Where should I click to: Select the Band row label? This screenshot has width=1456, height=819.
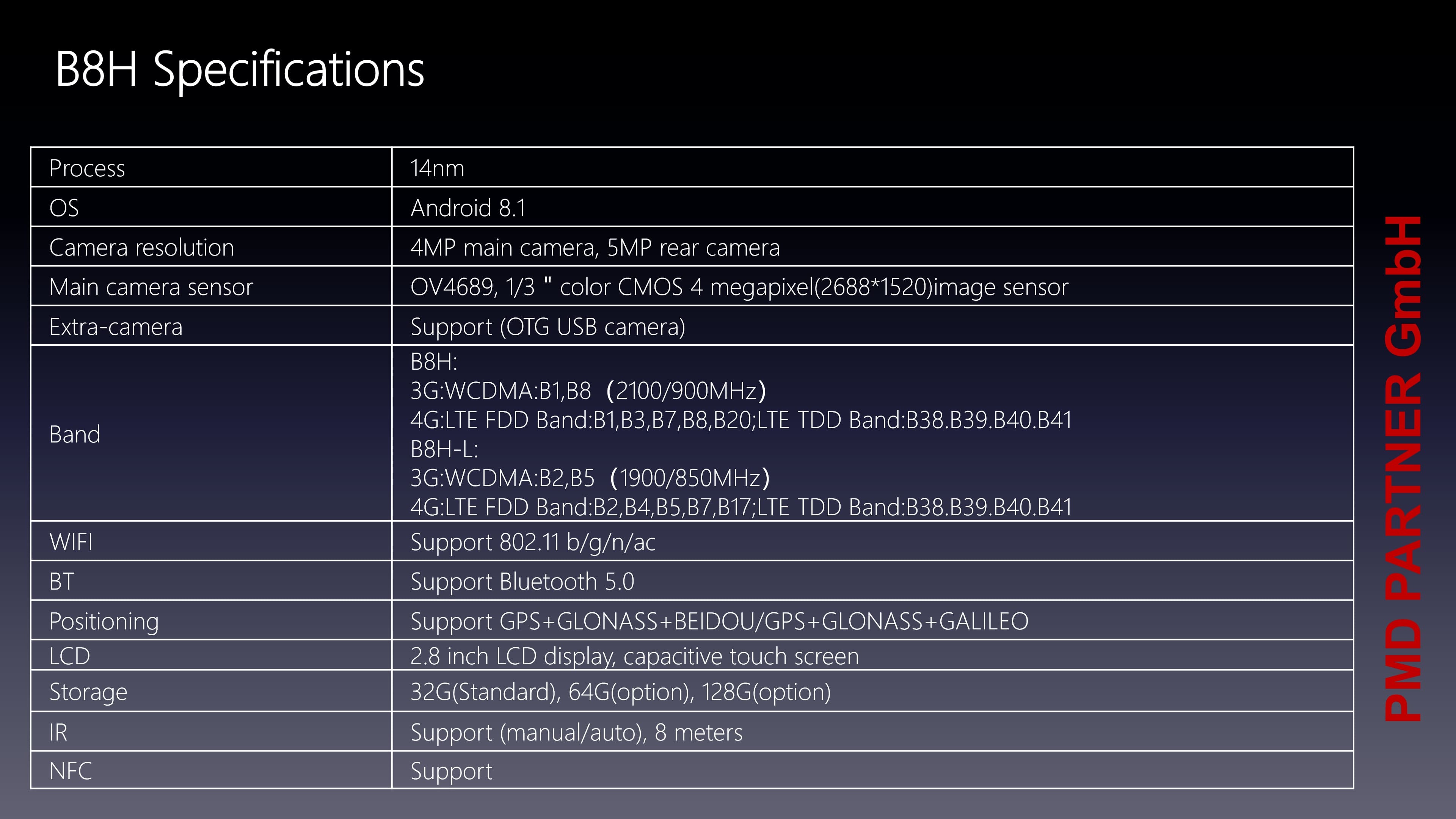(75, 434)
